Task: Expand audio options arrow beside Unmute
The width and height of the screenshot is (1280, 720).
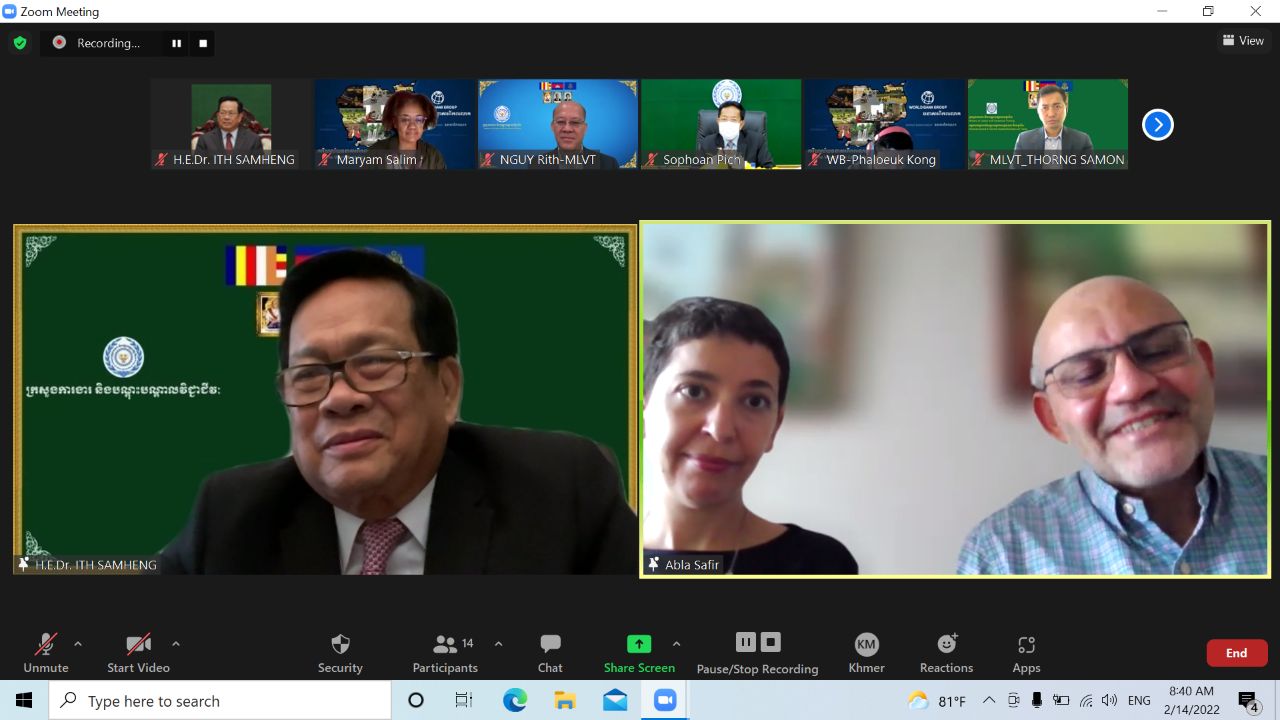Action: [78, 644]
